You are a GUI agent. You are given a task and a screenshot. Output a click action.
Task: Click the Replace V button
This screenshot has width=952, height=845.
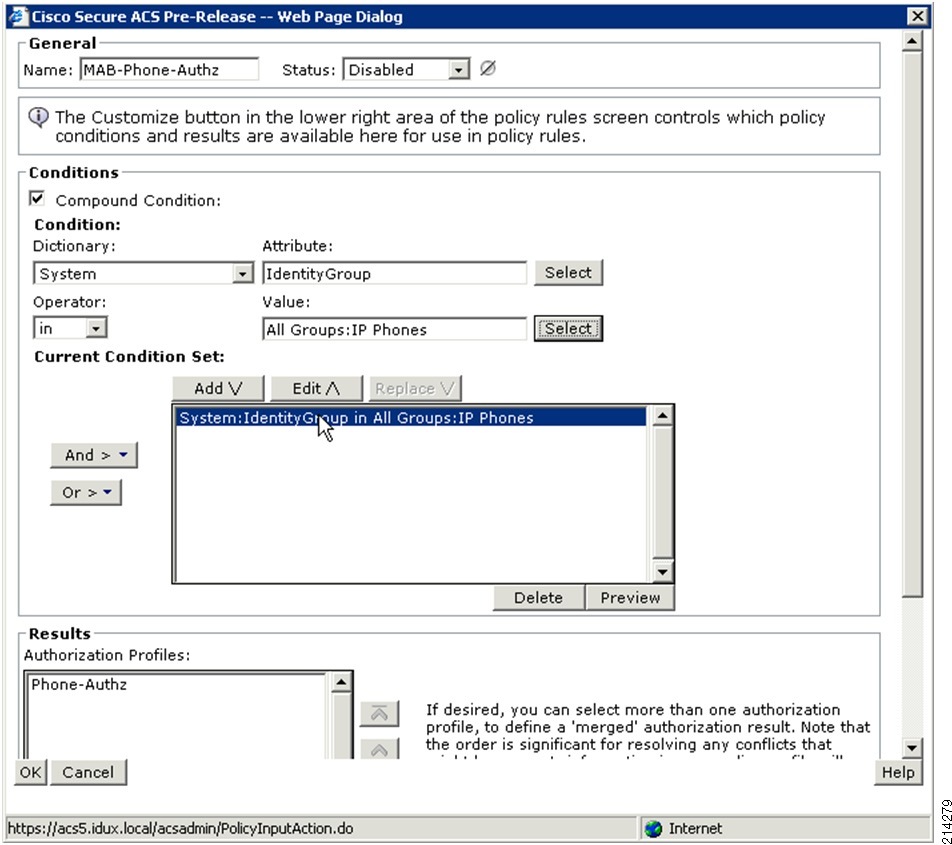[415, 389]
